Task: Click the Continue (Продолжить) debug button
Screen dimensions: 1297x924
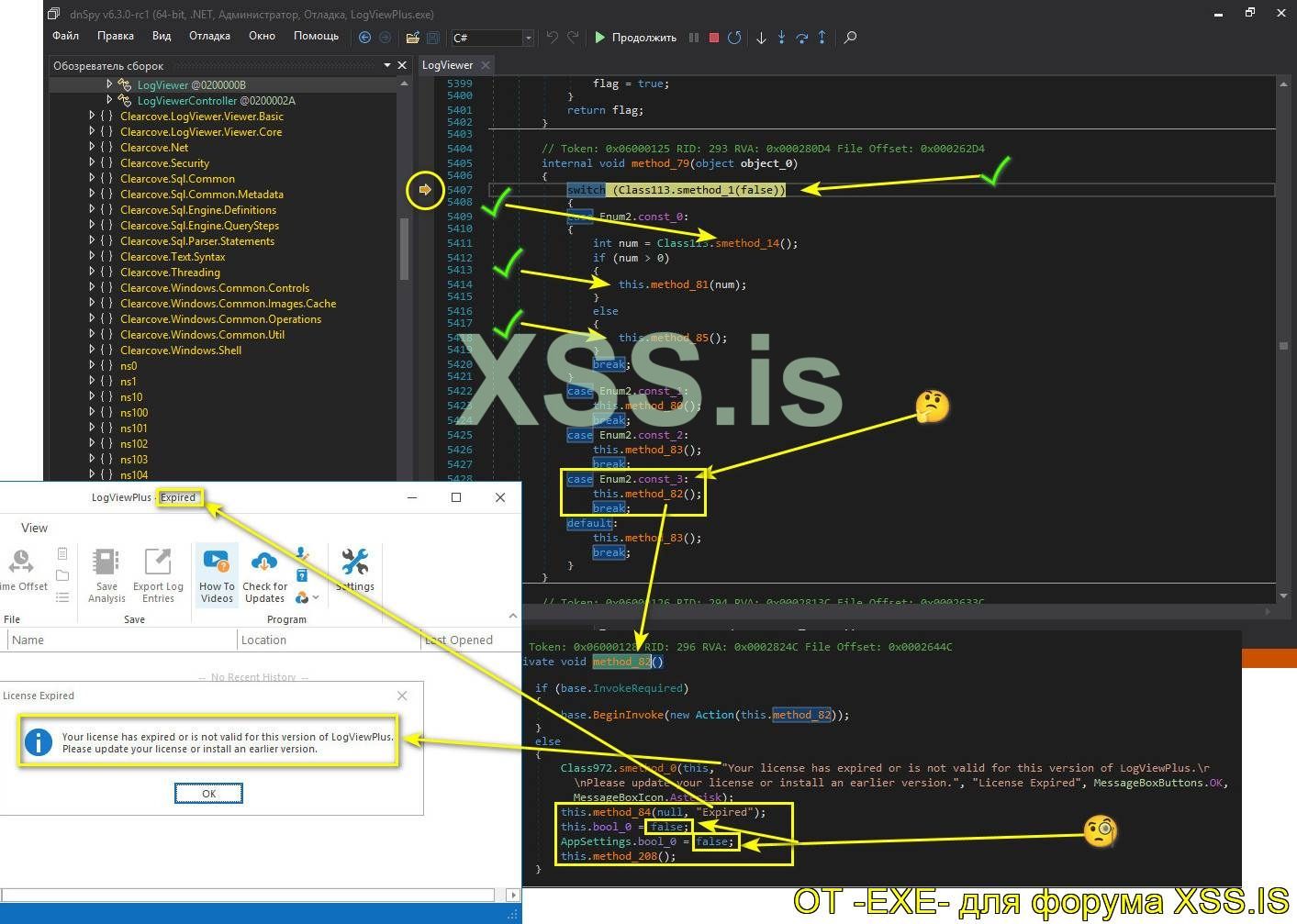Action: (x=635, y=38)
